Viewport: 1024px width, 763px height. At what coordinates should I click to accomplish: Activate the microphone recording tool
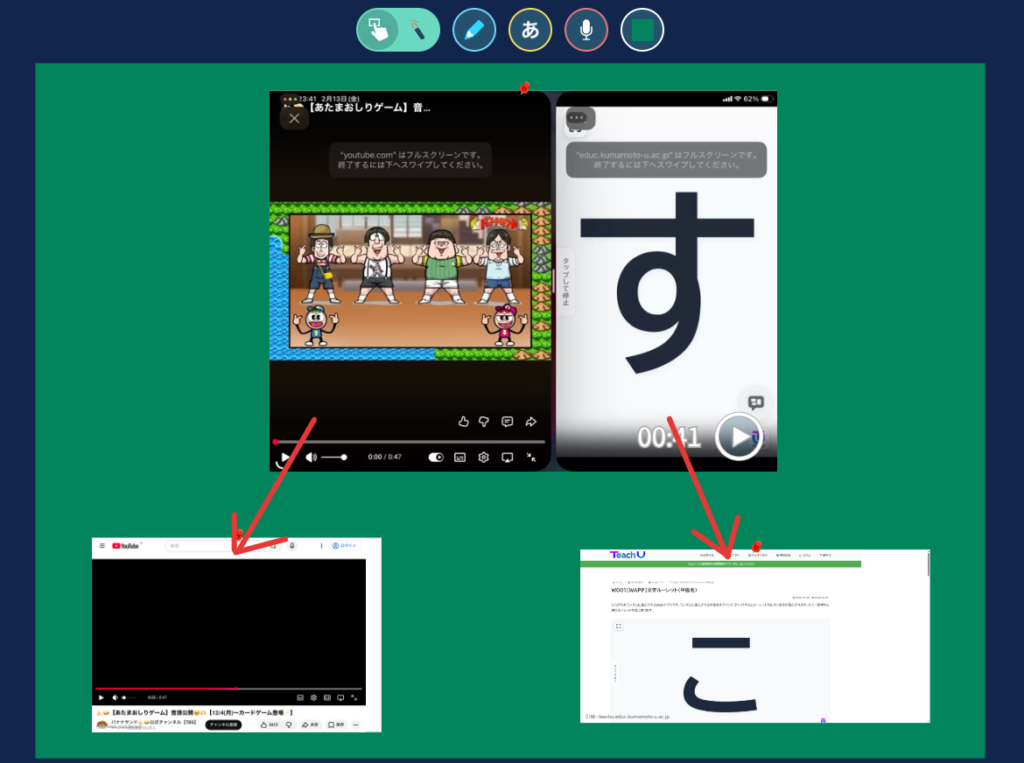(586, 30)
